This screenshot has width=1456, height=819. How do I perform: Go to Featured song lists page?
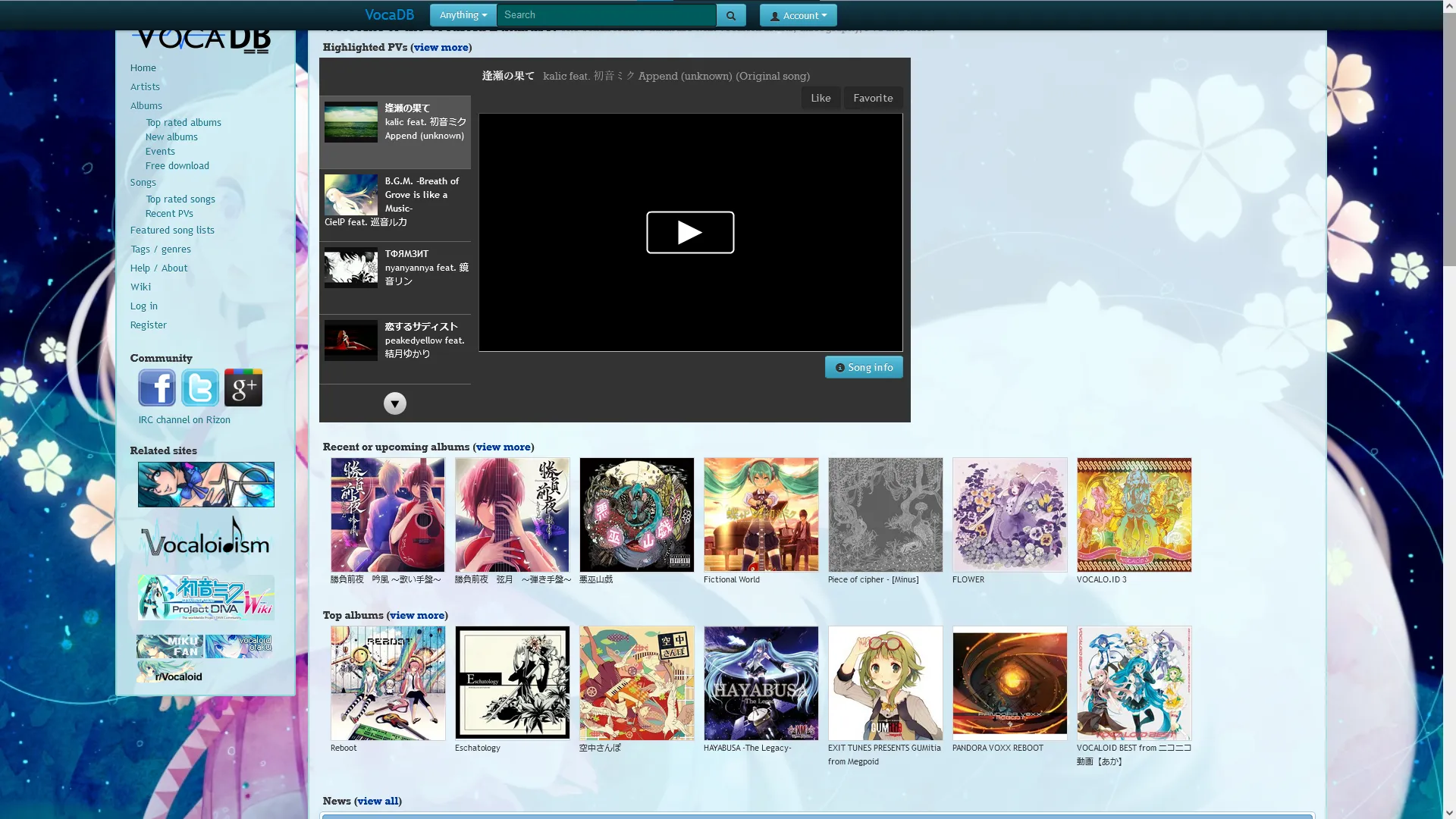click(172, 230)
